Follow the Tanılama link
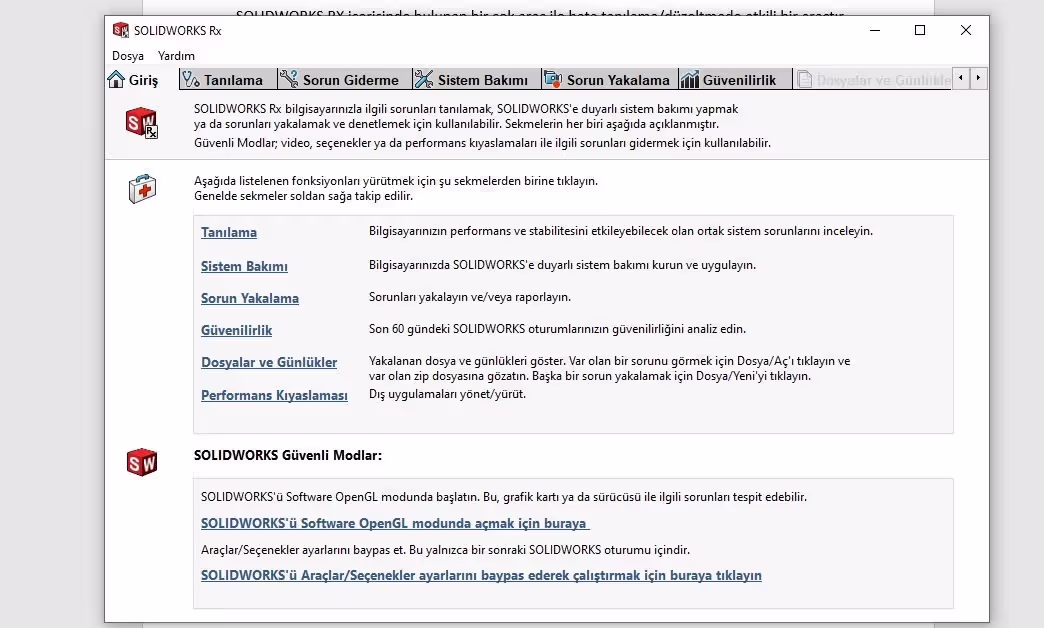This screenshot has height=628, width=1044. (x=229, y=232)
